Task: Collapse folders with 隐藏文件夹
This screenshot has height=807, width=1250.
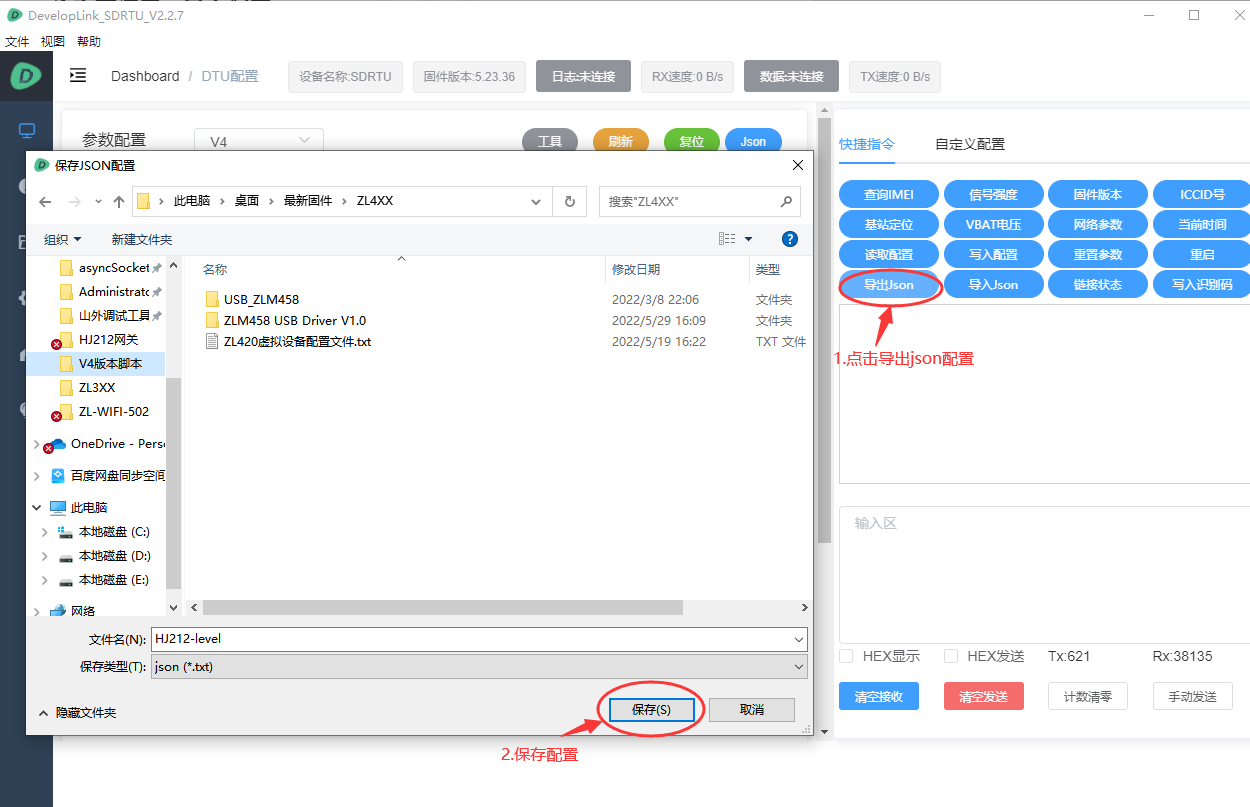Action: tap(78, 712)
